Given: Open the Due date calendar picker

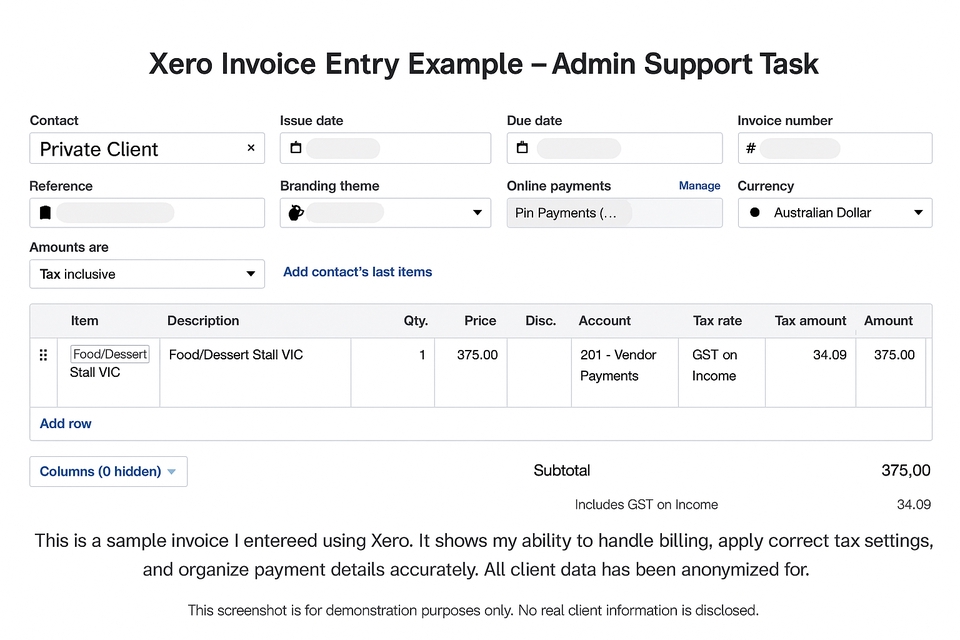Looking at the screenshot, I should tap(522, 148).
